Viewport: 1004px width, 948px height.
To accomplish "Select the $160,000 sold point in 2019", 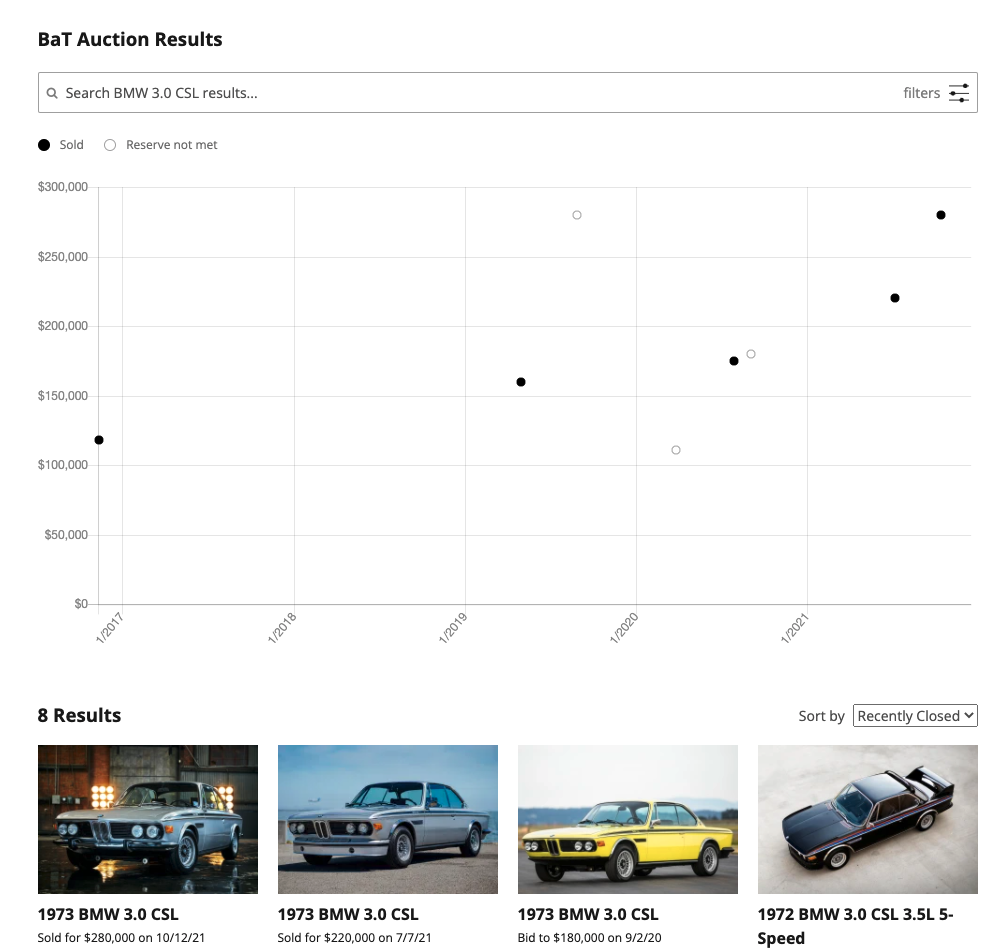I will [x=521, y=382].
